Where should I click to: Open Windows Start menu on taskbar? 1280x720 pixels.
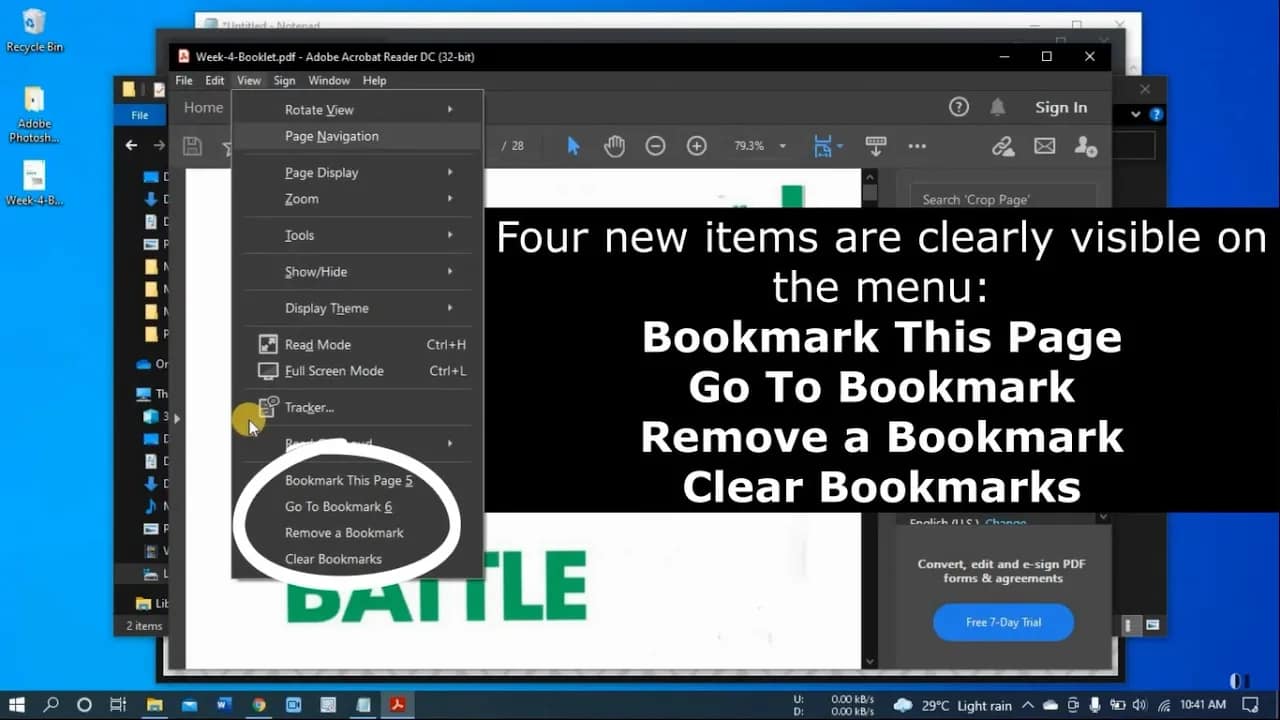click(17, 705)
